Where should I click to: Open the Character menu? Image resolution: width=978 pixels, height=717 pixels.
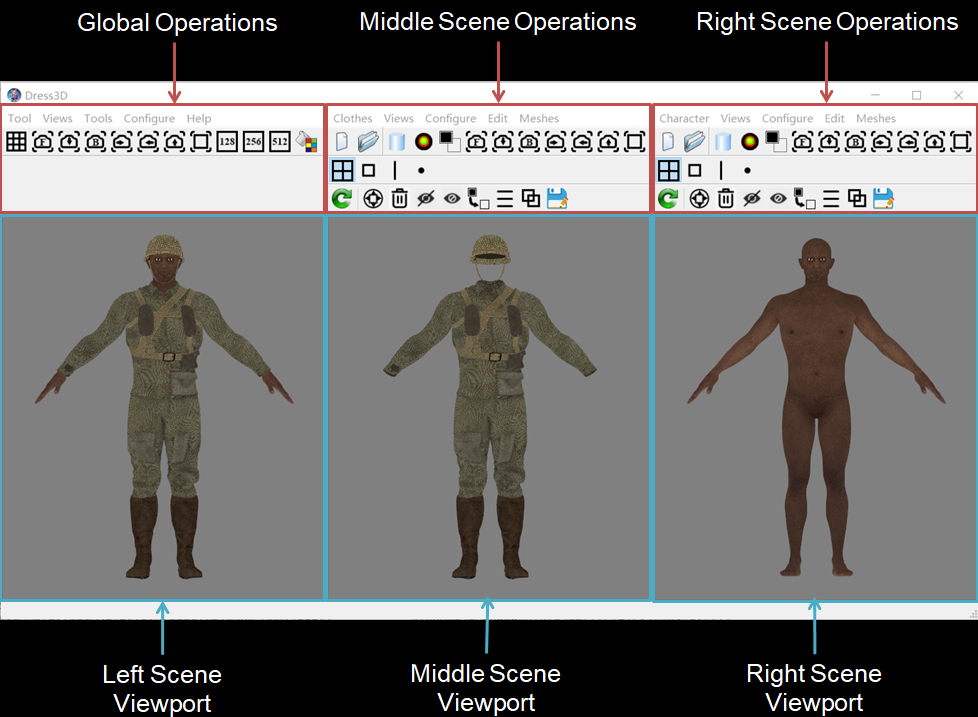click(684, 118)
